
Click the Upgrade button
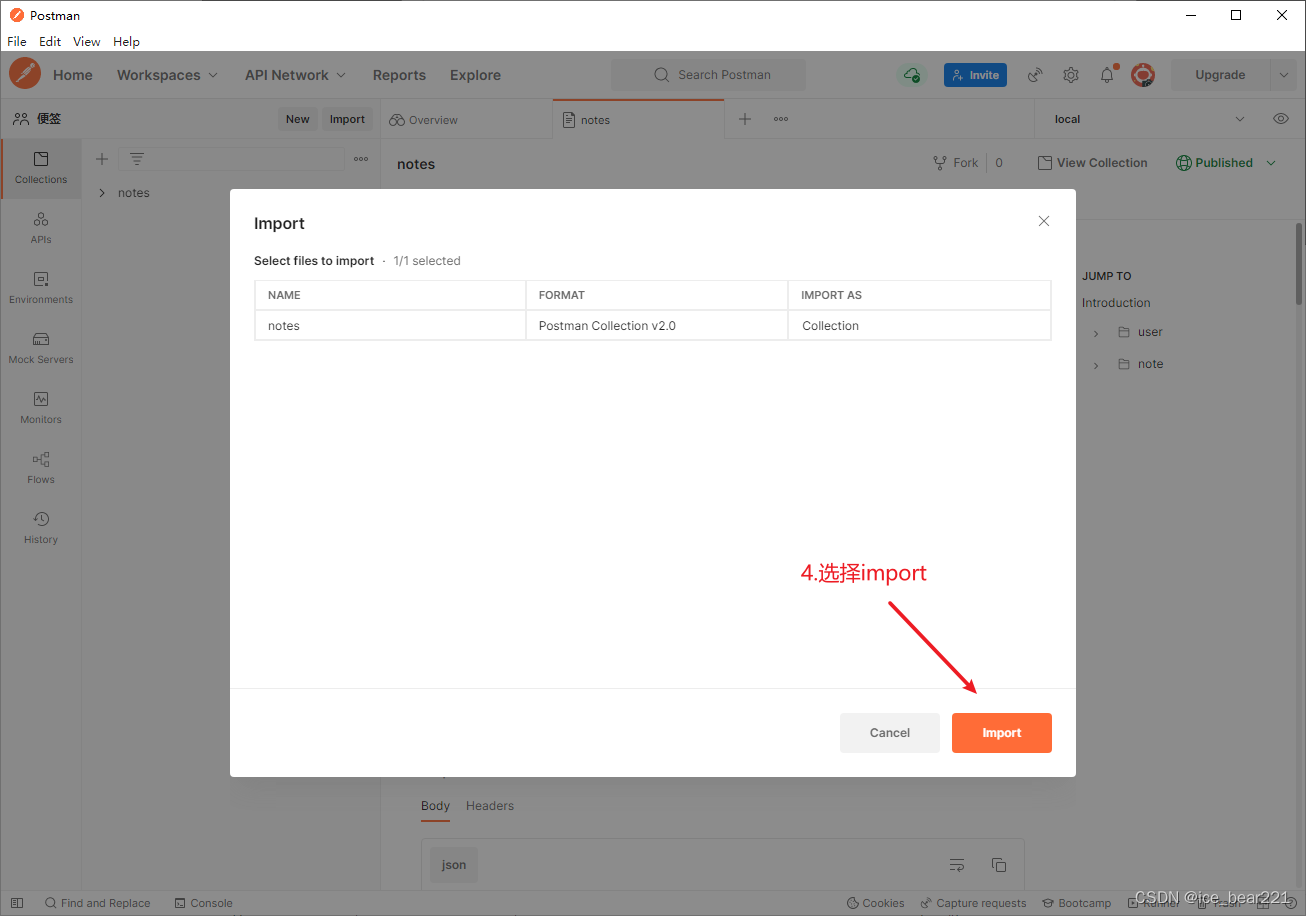1220,75
